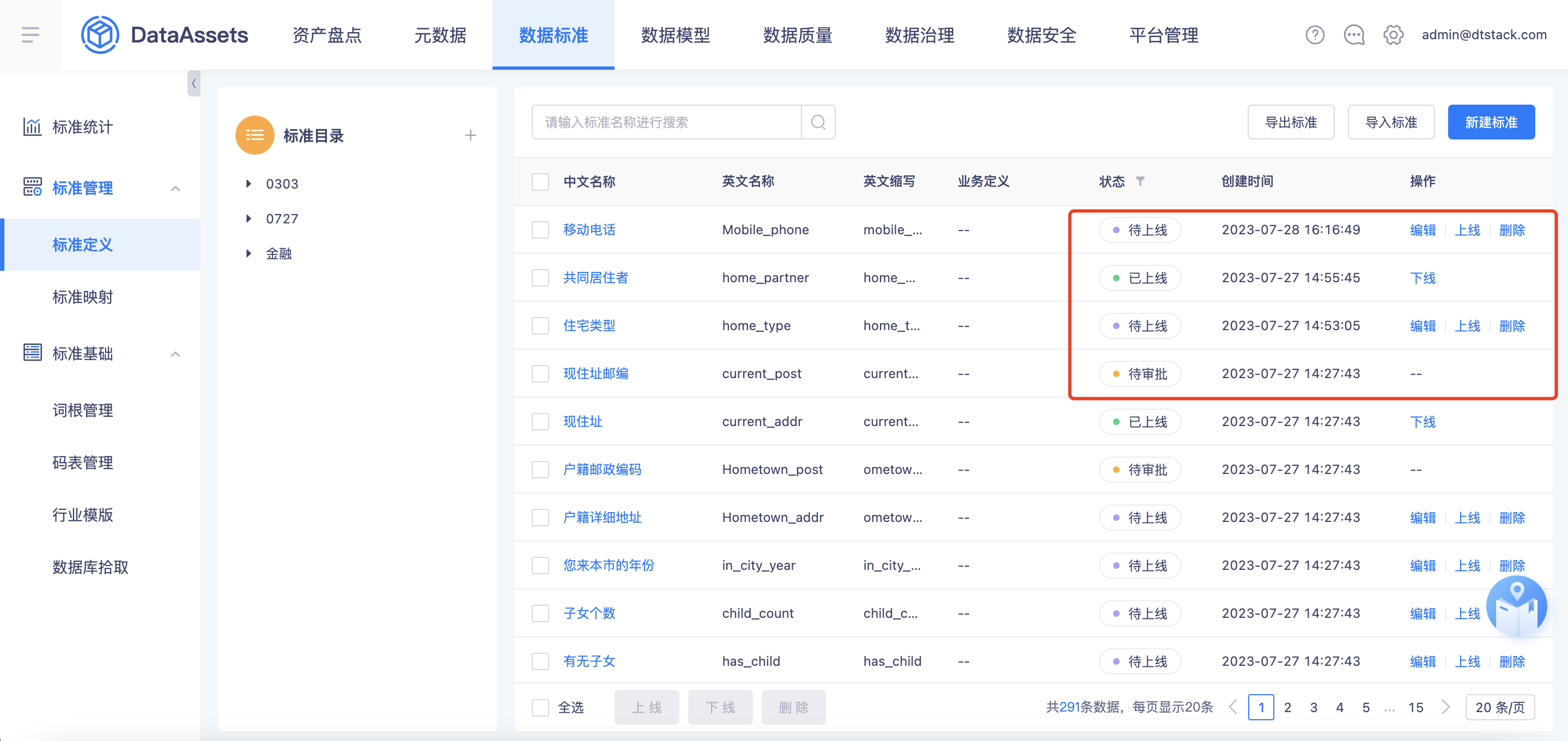
Task: Click 上线 for the 户籍详细地址 row
Action: pyautogui.click(x=1467, y=518)
